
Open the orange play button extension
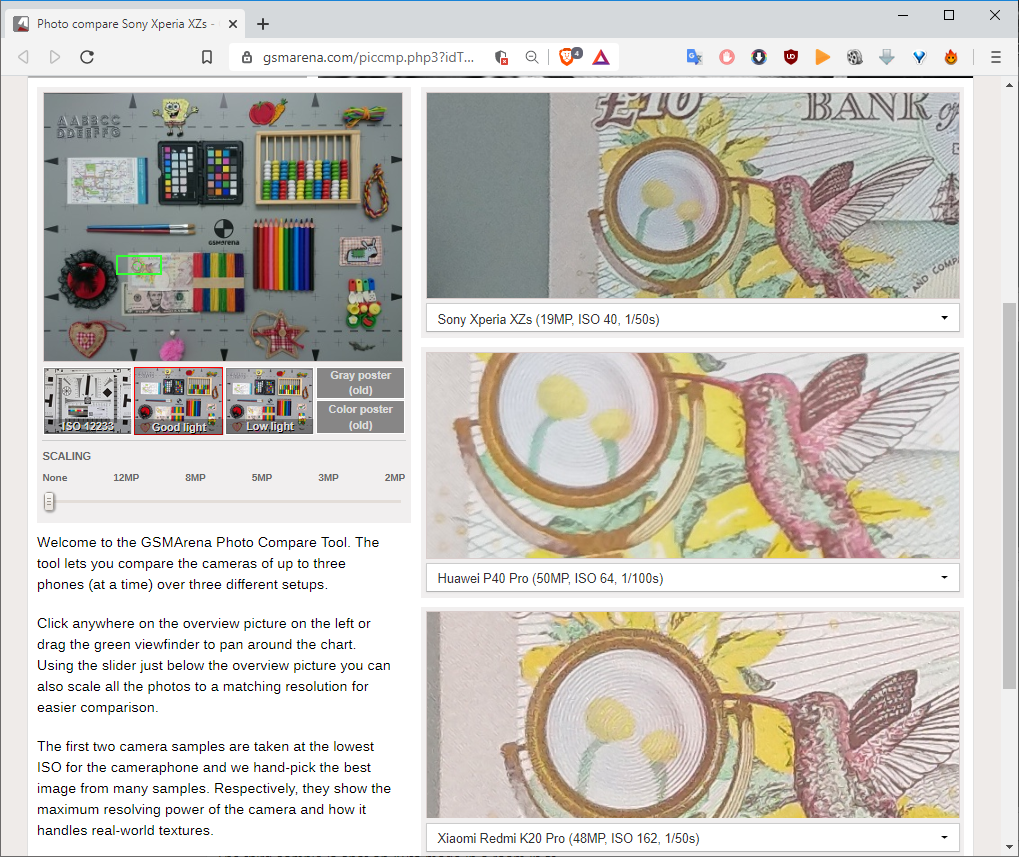(822, 57)
